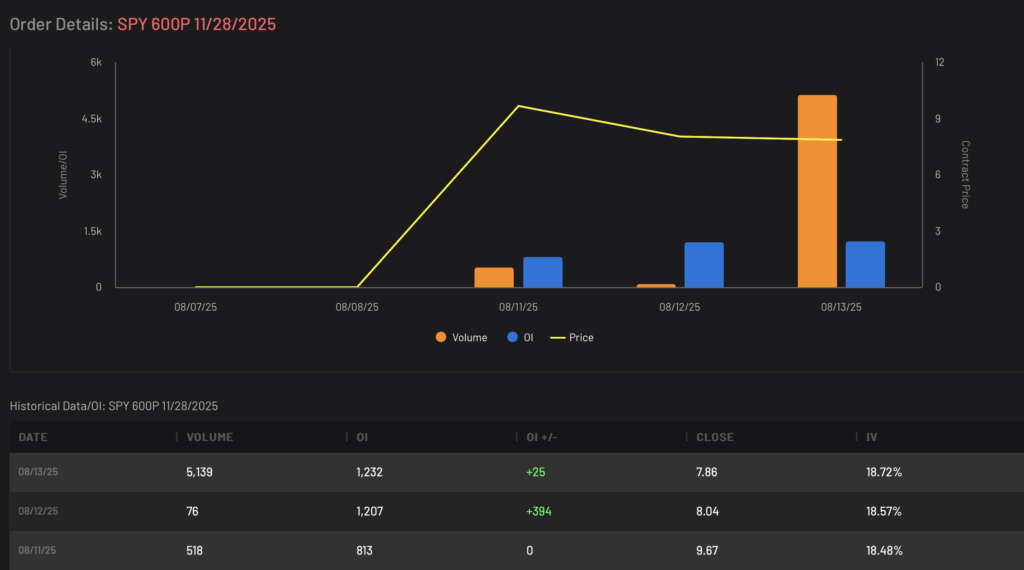Click the 08/11/25 x-axis label

(x=518, y=307)
